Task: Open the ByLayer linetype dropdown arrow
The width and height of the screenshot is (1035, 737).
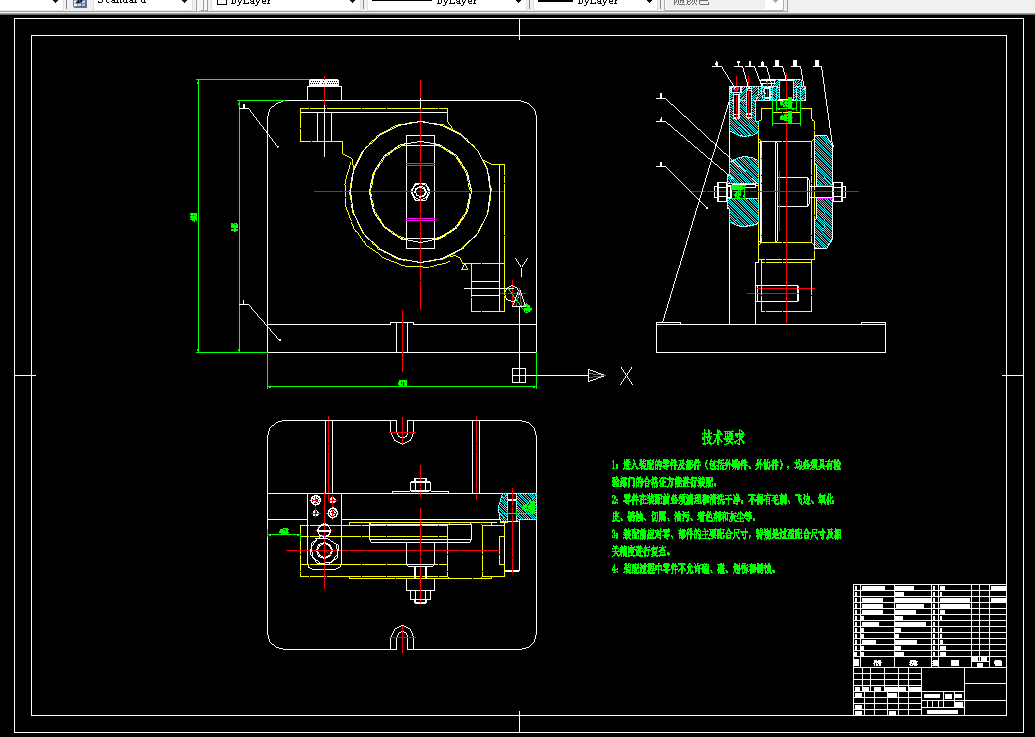Action: point(518,3)
